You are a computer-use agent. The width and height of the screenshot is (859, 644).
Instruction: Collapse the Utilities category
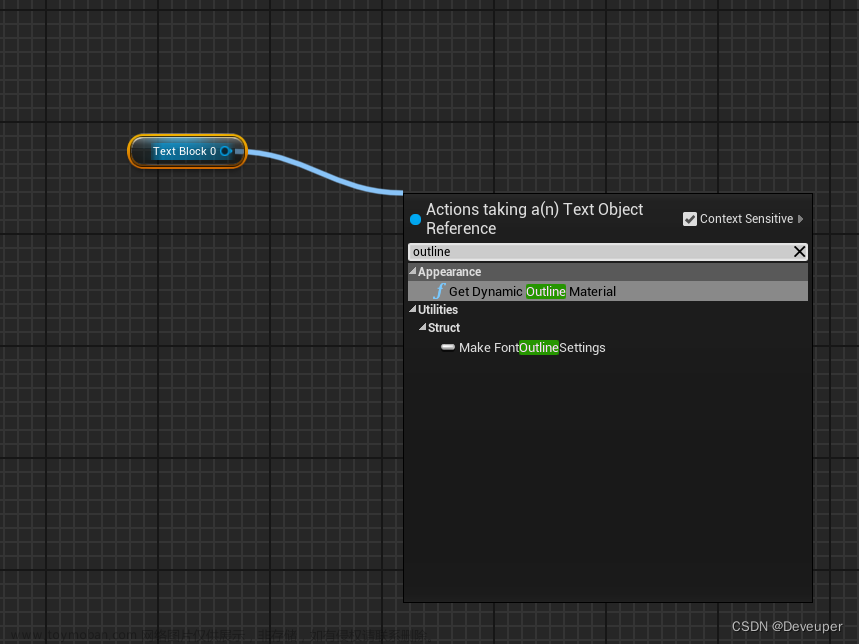click(x=413, y=309)
